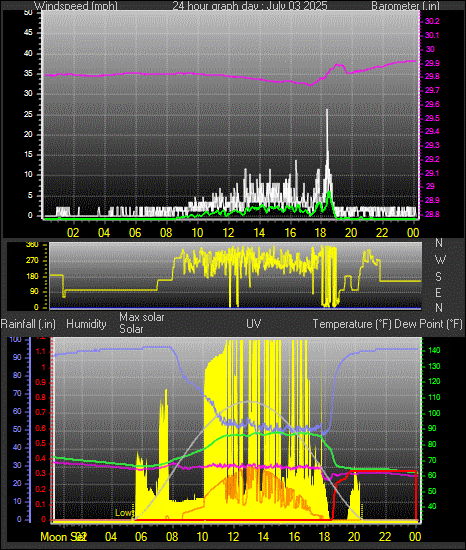Click the Dew Point (°F) legend label
The width and height of the screenshot is (466, 550).
click(428, 324)
